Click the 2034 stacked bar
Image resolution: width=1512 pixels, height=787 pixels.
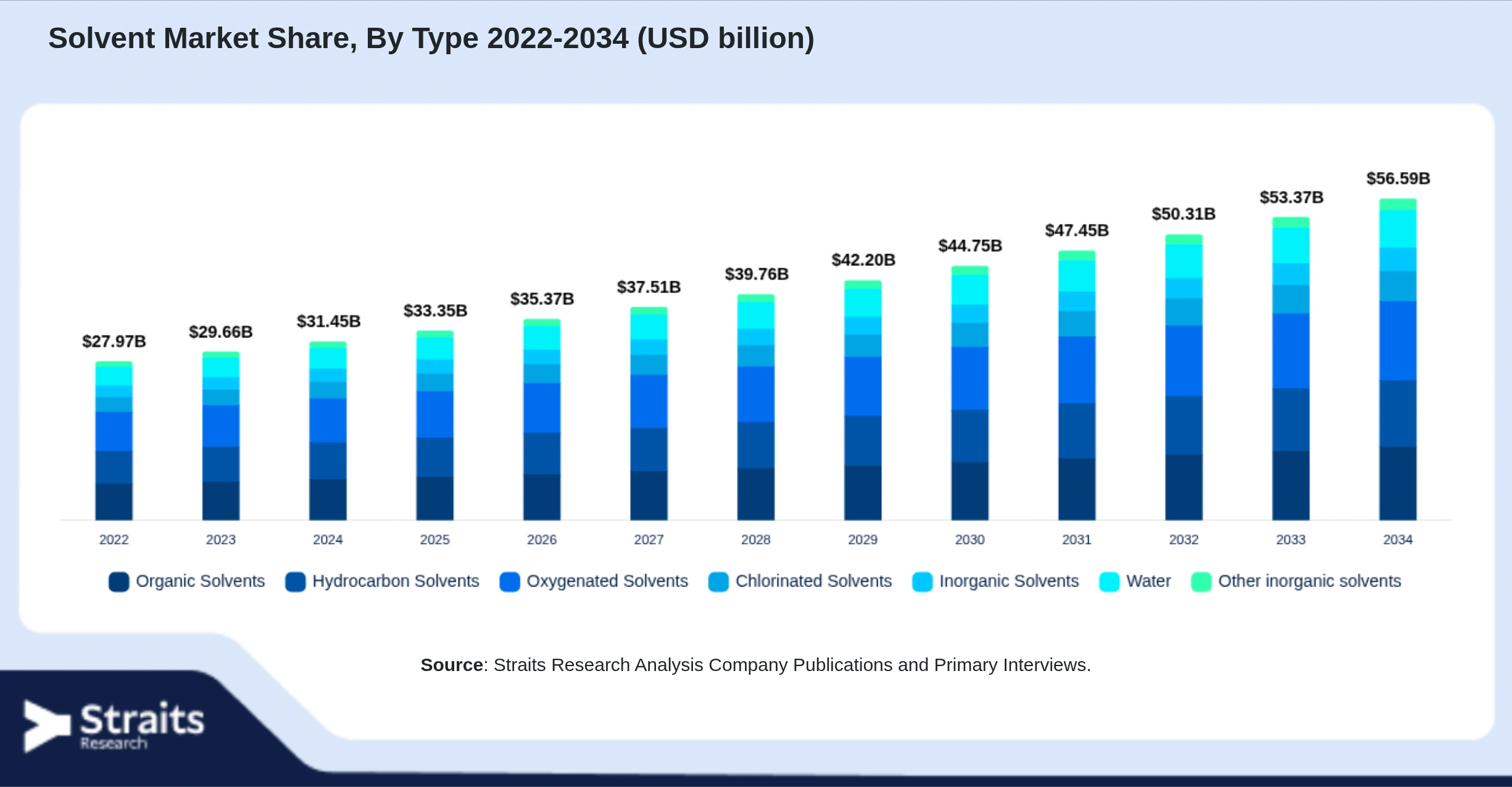[x=1398, y=360]
